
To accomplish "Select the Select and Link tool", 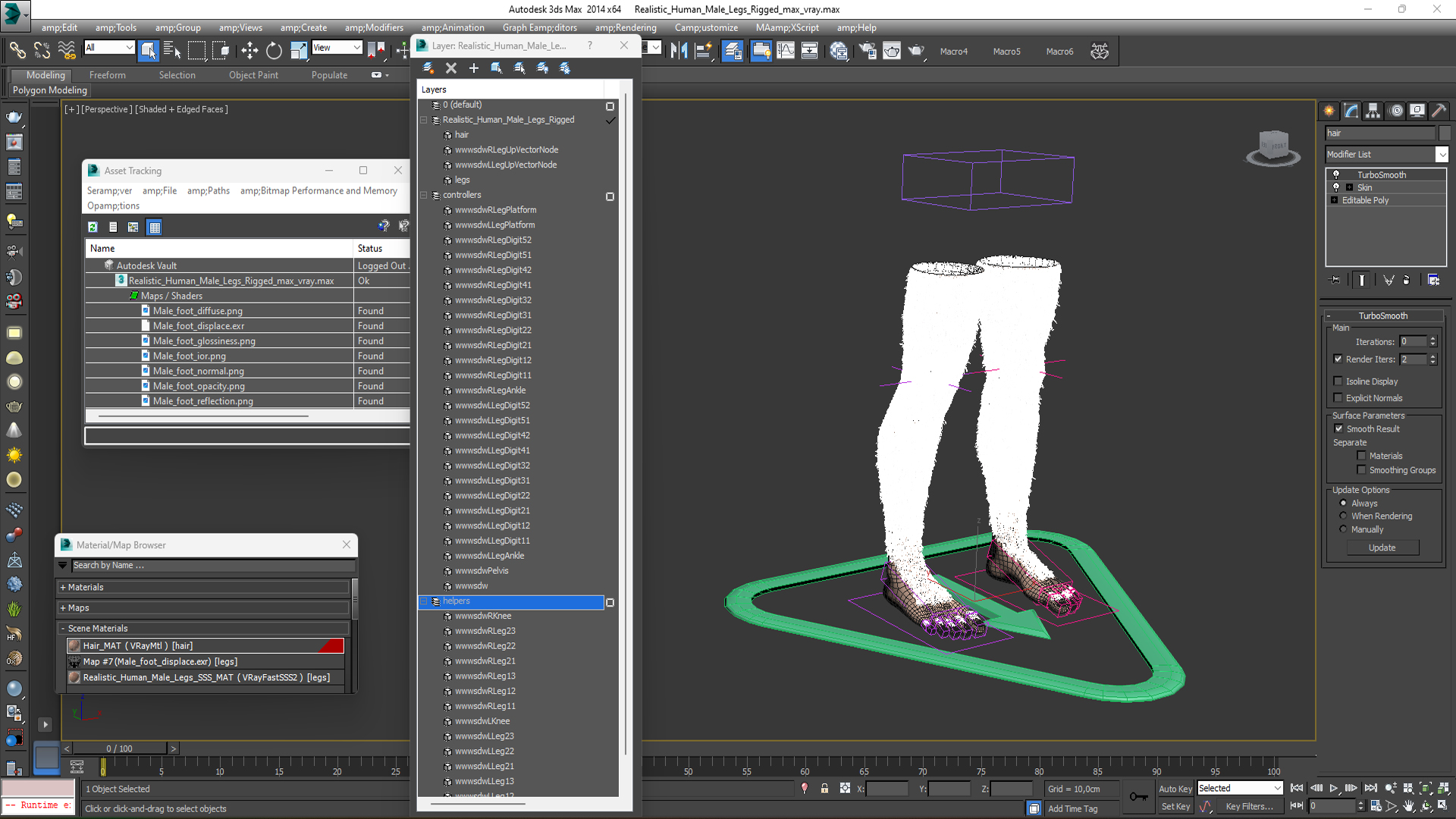I will pos(17,51).
